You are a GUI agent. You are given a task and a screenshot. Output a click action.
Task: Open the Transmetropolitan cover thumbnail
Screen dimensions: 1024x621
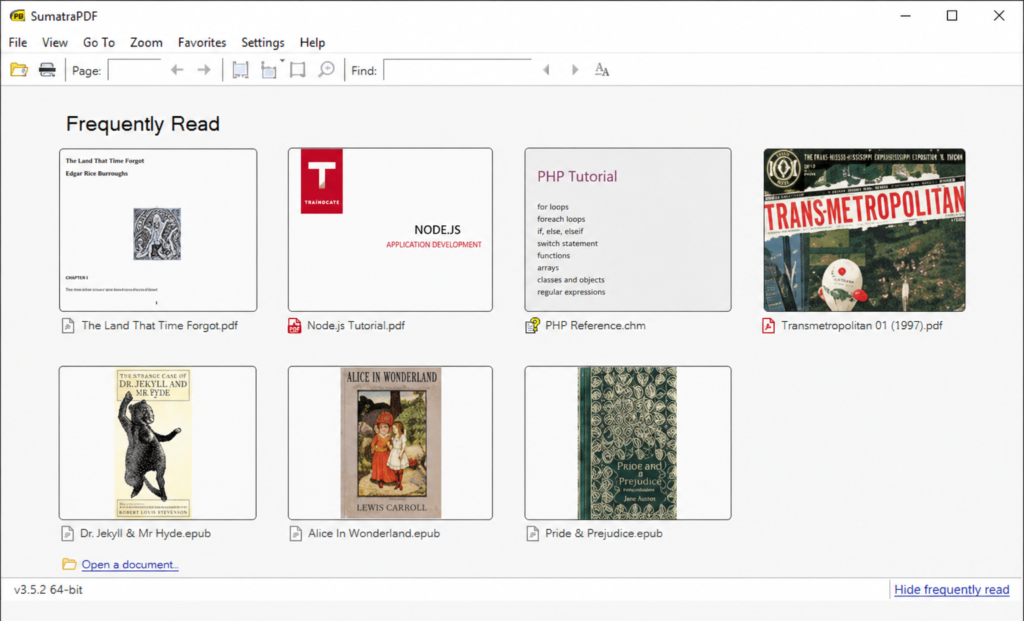tap(865, 230)
